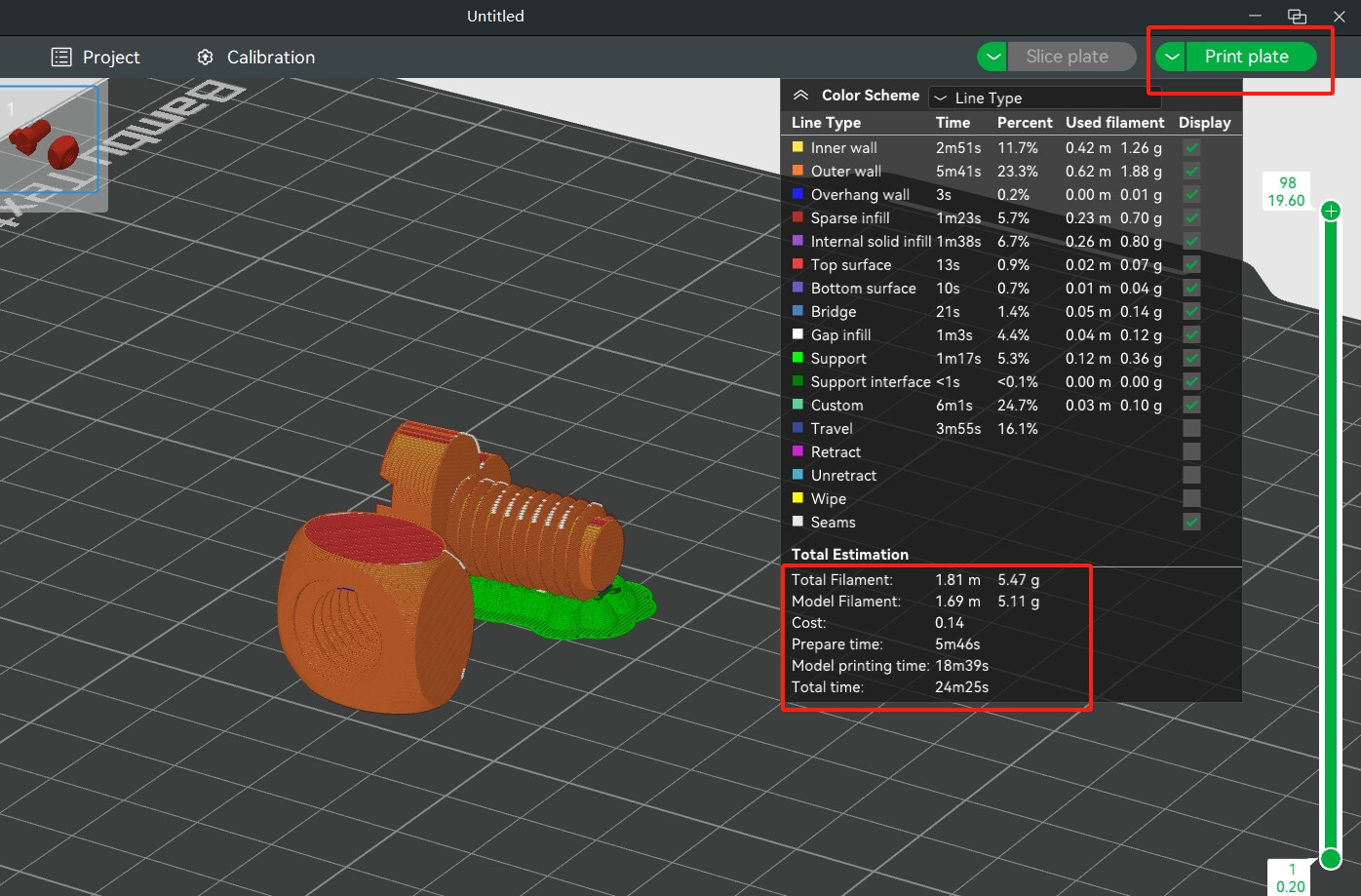Click the bottom layer 1 height 0.20 label
This screenshot has width=1361, height=896.
click(x=1291, y=877)
